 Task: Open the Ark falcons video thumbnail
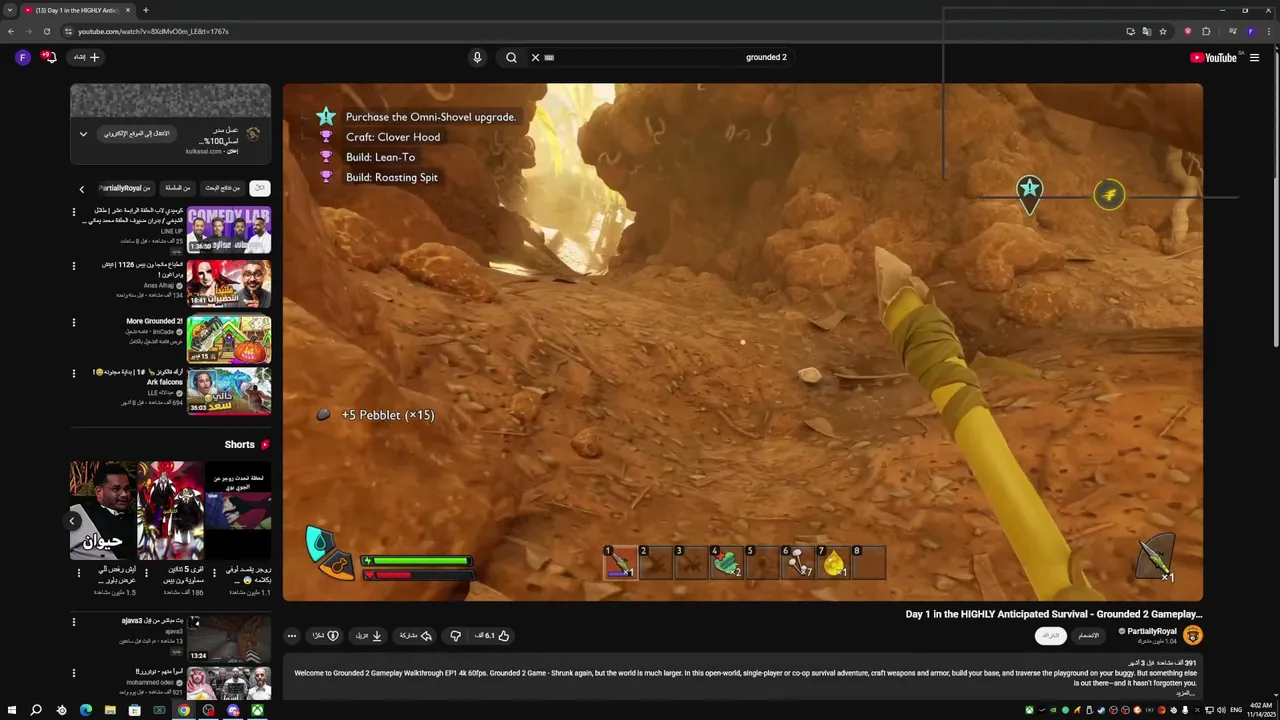click(229, 390)
